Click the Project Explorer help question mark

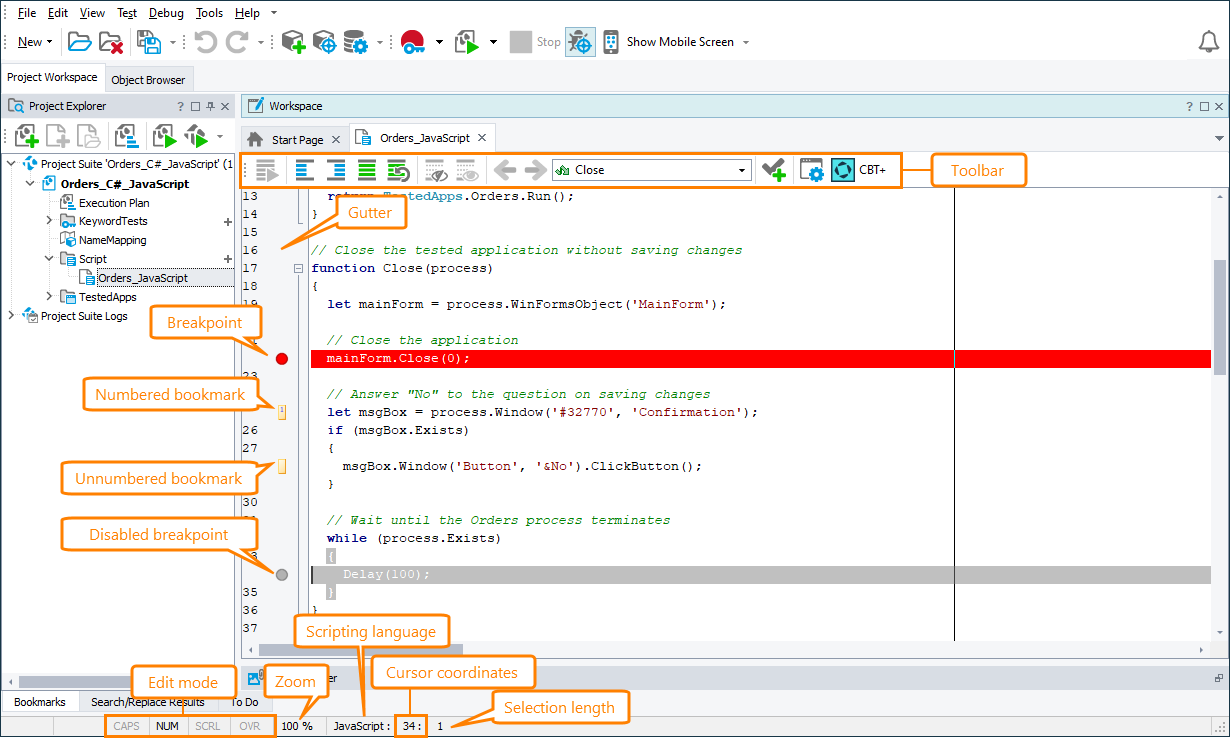point(180,106)
